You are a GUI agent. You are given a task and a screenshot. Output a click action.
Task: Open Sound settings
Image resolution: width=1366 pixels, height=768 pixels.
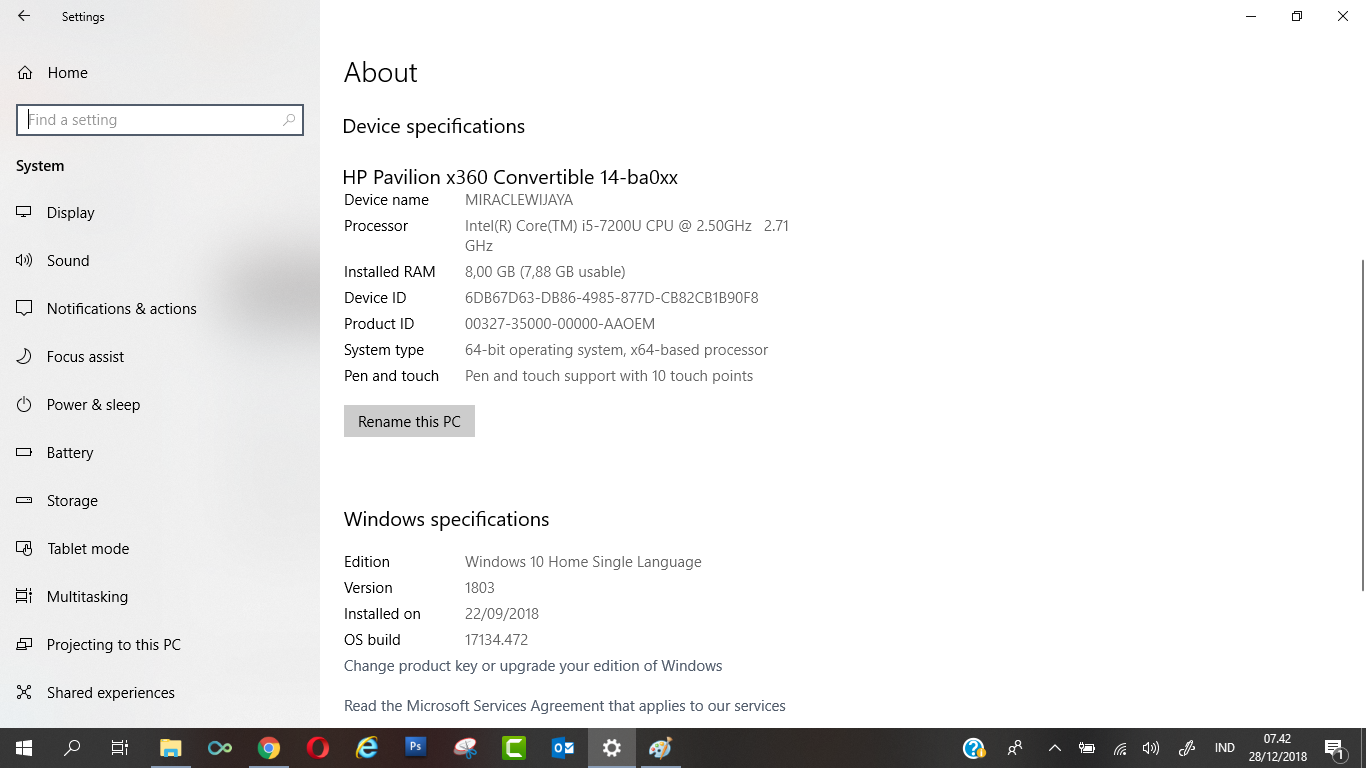tap(160, 261)
